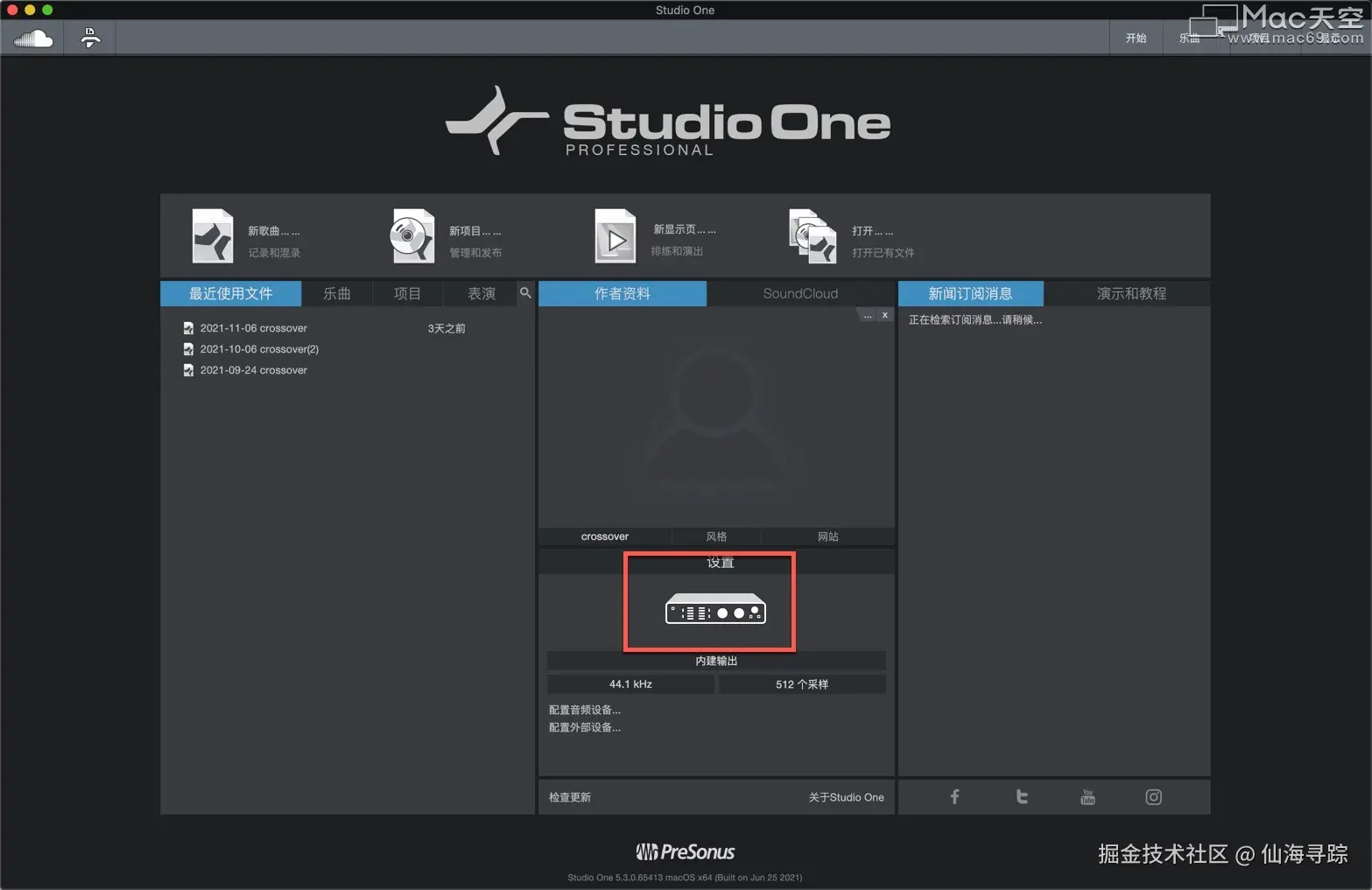Click the 风格 genre field
Screen dimensions: 1372x890
(716, 536)
